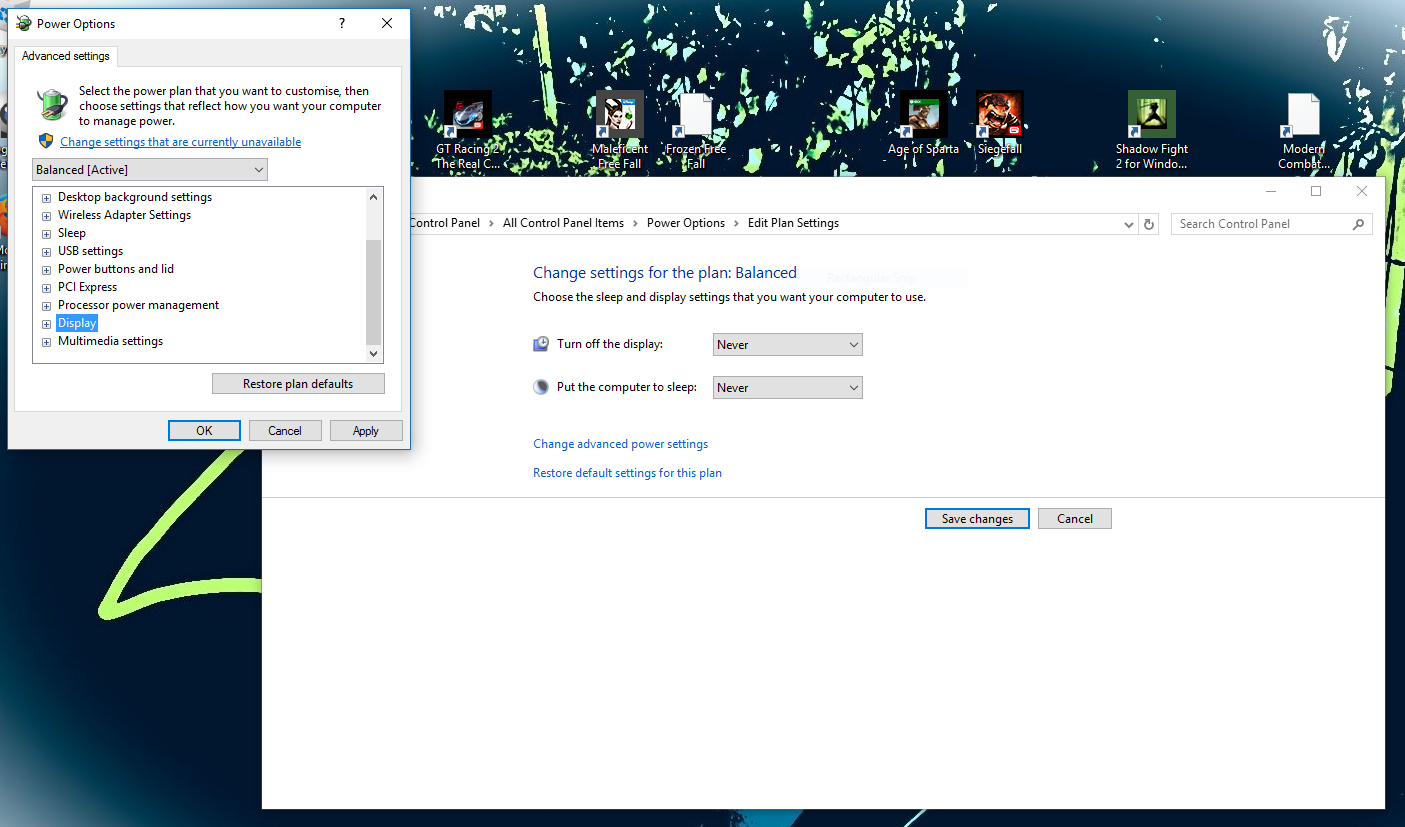Screen dimensions: 1405x827
Task: Click the help question mark button
Action: (342, 24)
